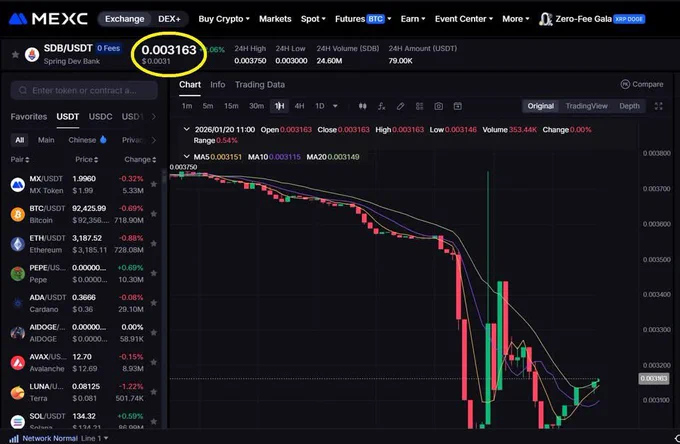
Task: Click the AIDOGE coin icon
Action: point(17,333)
